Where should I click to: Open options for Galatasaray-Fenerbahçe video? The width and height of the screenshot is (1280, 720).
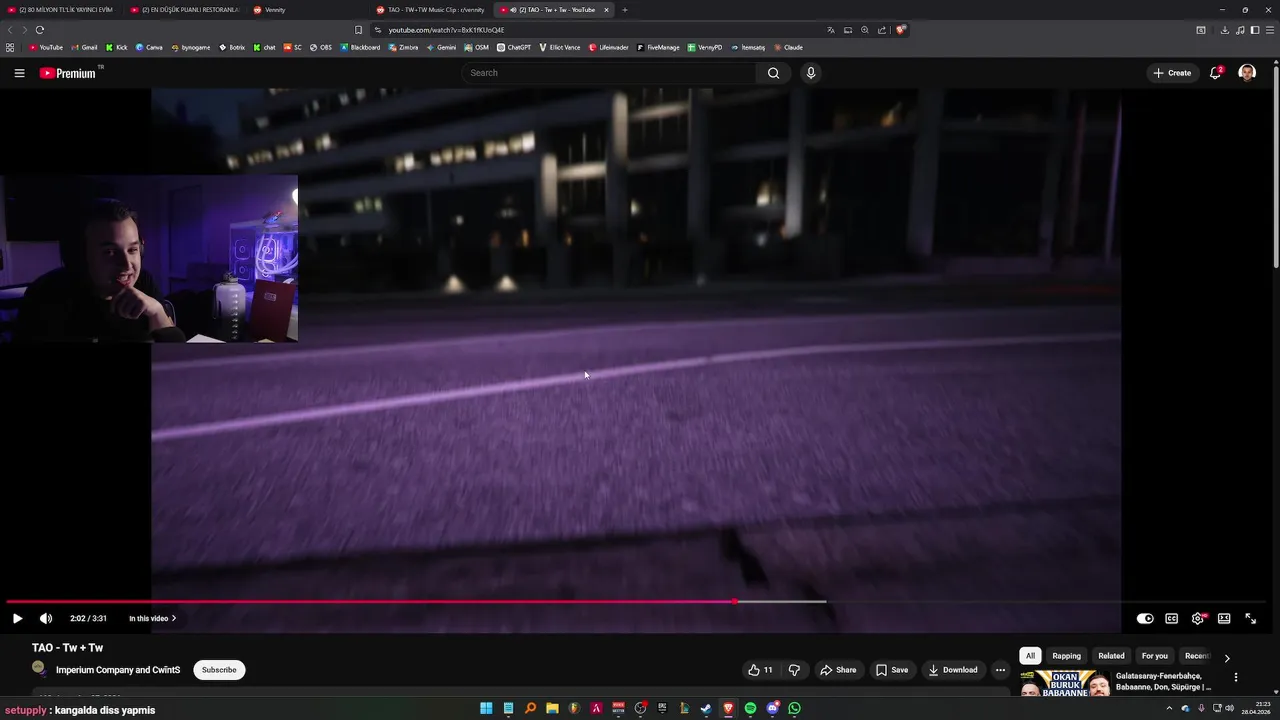point(1236,677)
